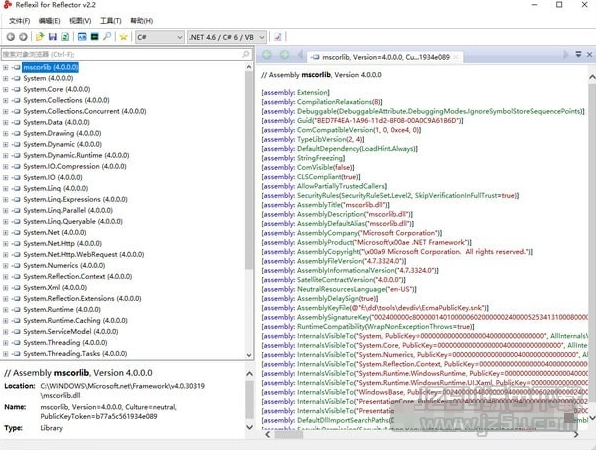Expand the System.ServiceModel node
The height and width of the screenshot is (450, 596).
pos(5,332)
